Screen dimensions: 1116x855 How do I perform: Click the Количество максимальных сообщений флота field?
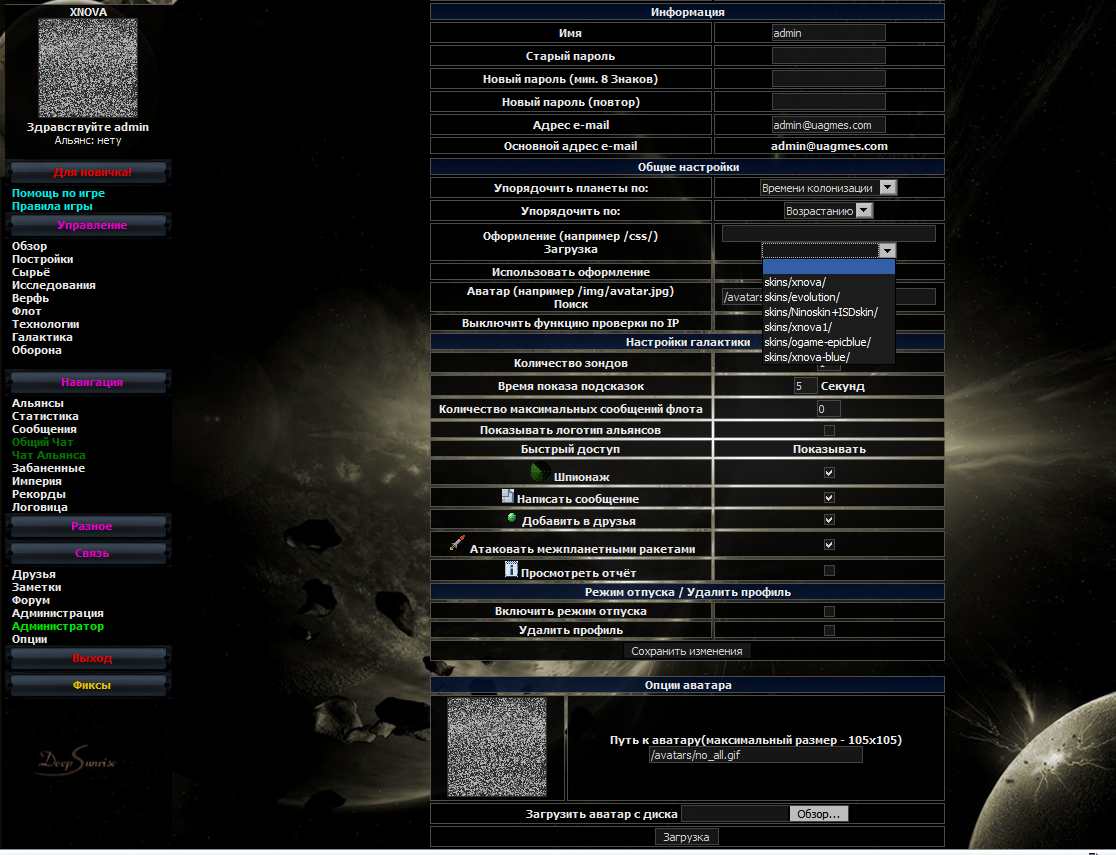[828, 409]
